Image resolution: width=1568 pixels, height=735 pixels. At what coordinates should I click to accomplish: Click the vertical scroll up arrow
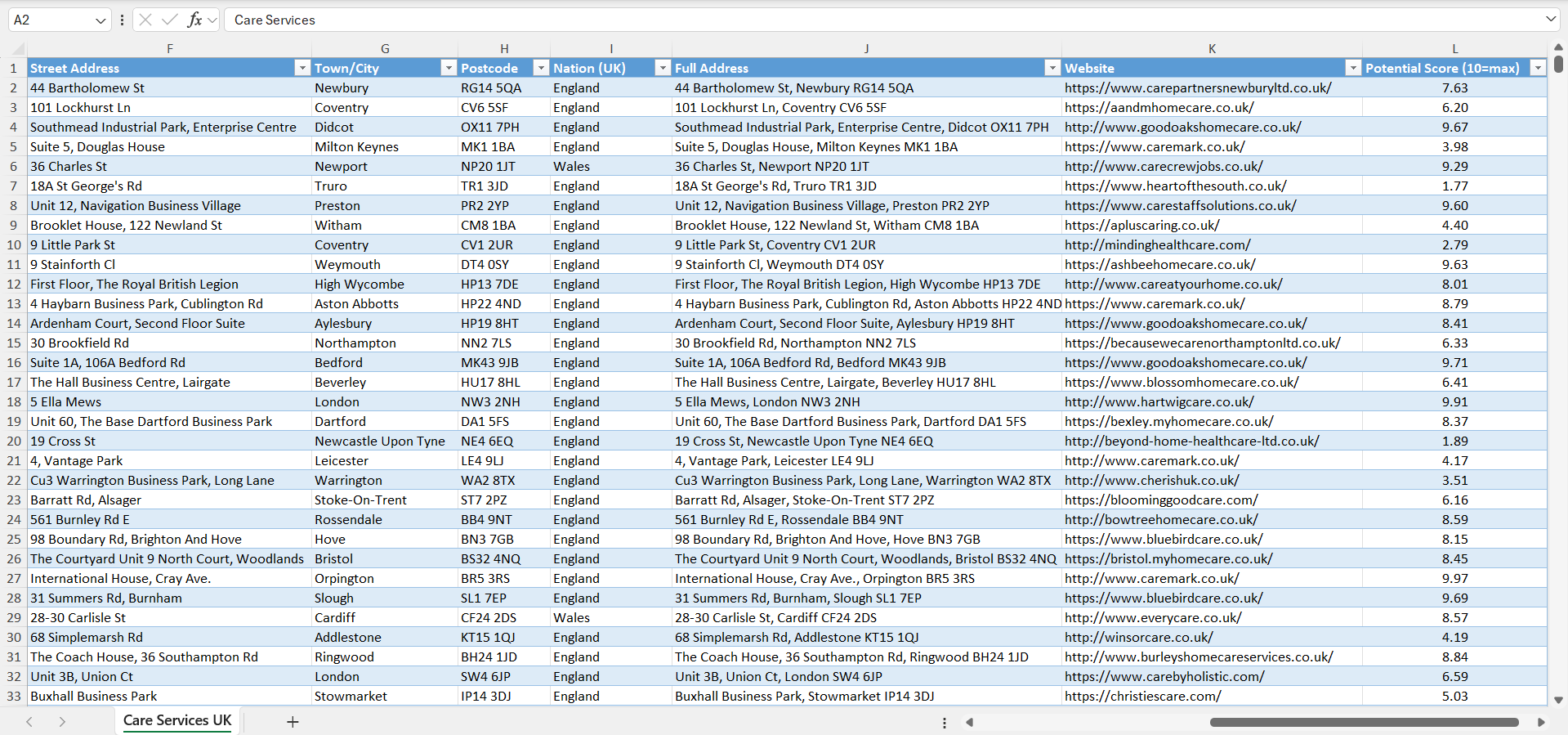pyautogui.click(x=1558, y=47)
